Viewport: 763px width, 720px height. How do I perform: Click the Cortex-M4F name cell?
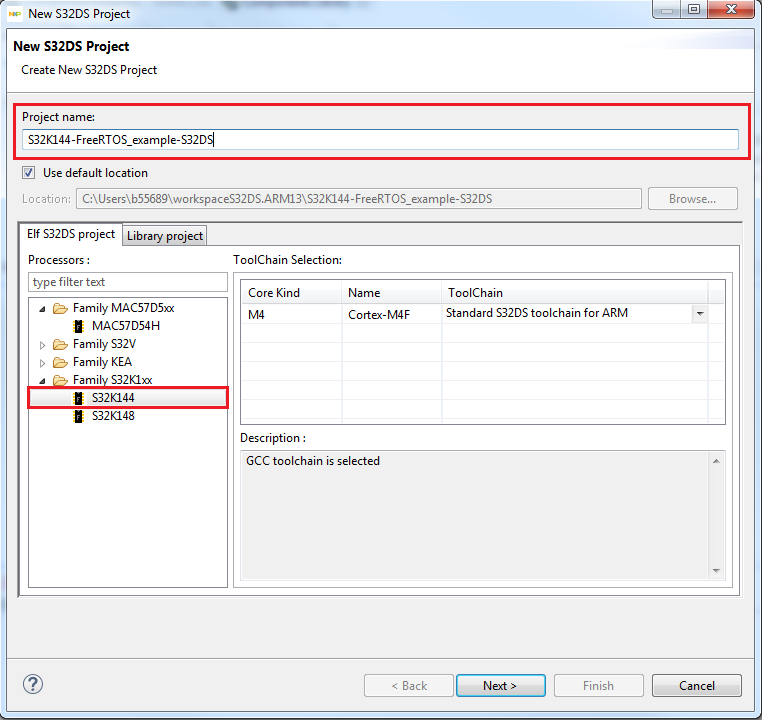(392, 314)
